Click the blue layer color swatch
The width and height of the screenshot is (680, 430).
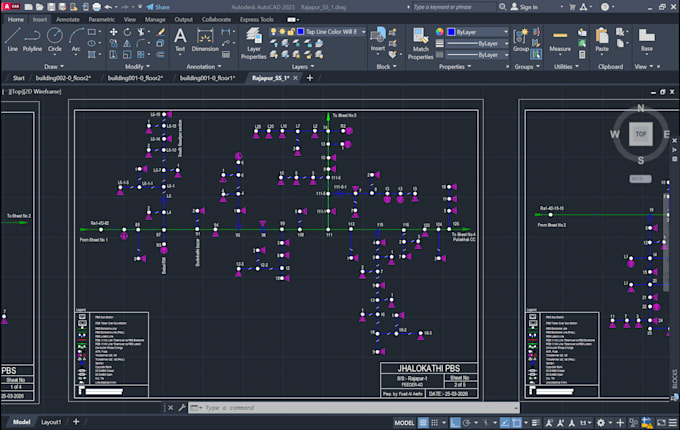click(300, 32)
